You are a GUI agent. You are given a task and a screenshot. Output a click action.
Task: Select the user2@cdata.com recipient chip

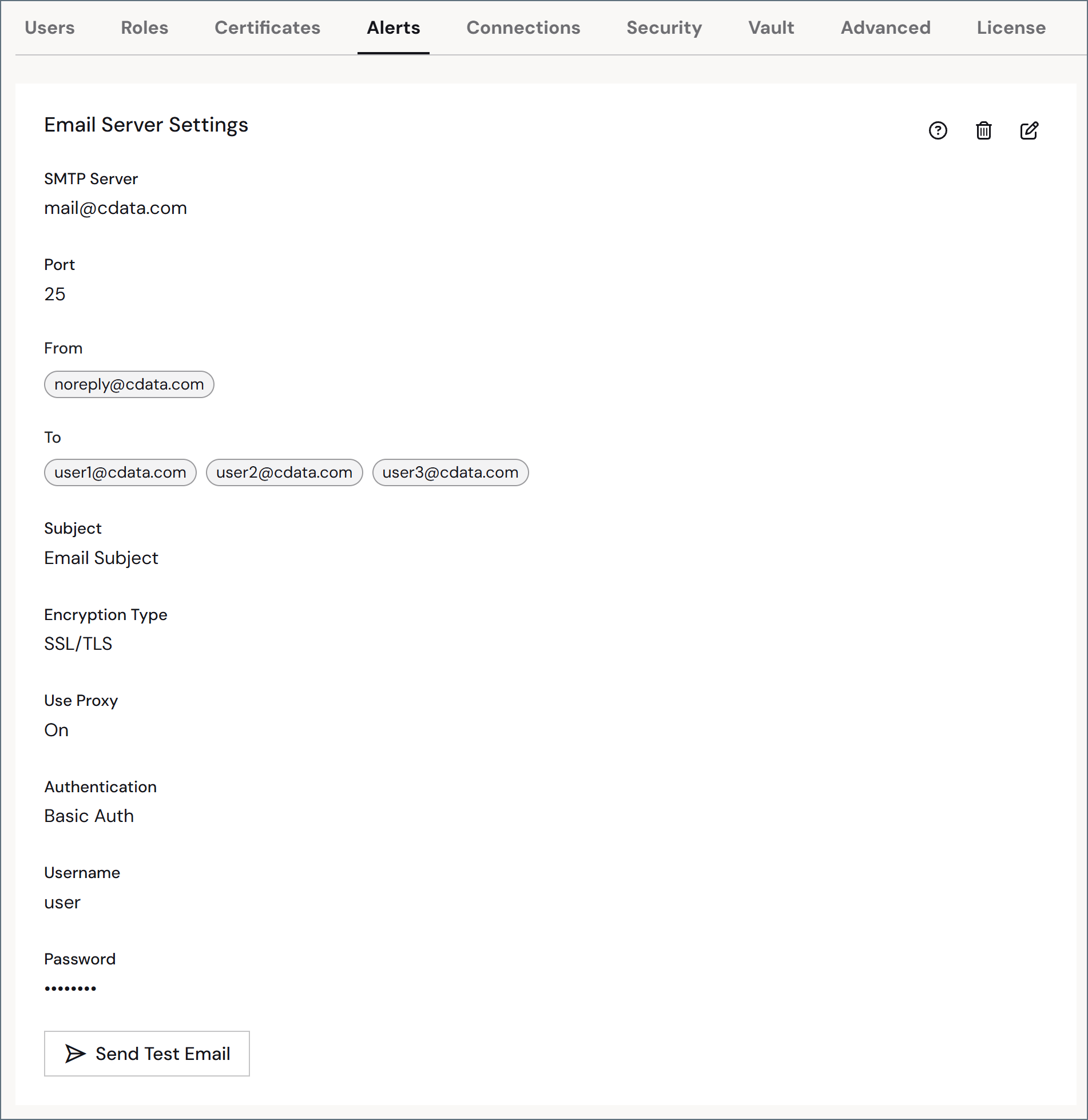click(284, 472)
